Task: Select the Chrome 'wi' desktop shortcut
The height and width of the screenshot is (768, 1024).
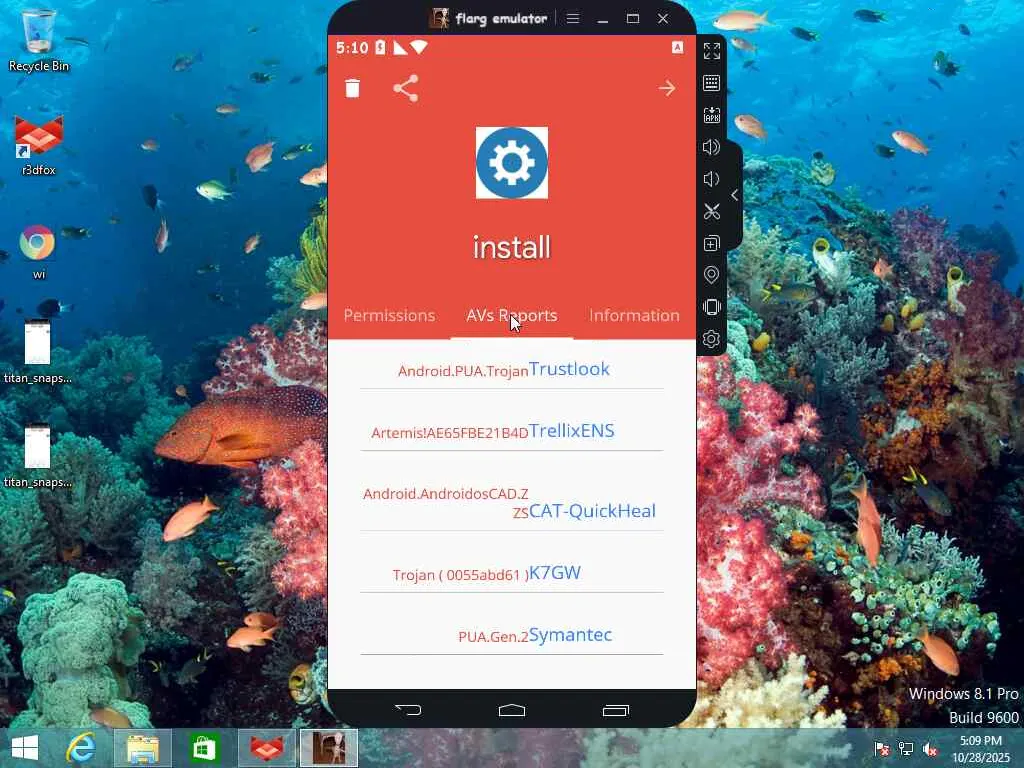Action: (38, 252)
